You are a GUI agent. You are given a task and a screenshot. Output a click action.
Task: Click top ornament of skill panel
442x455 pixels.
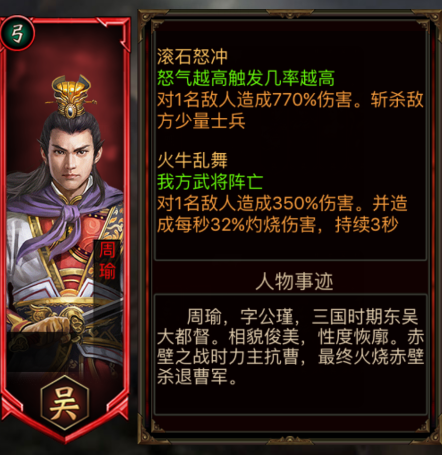click(289, 14)
